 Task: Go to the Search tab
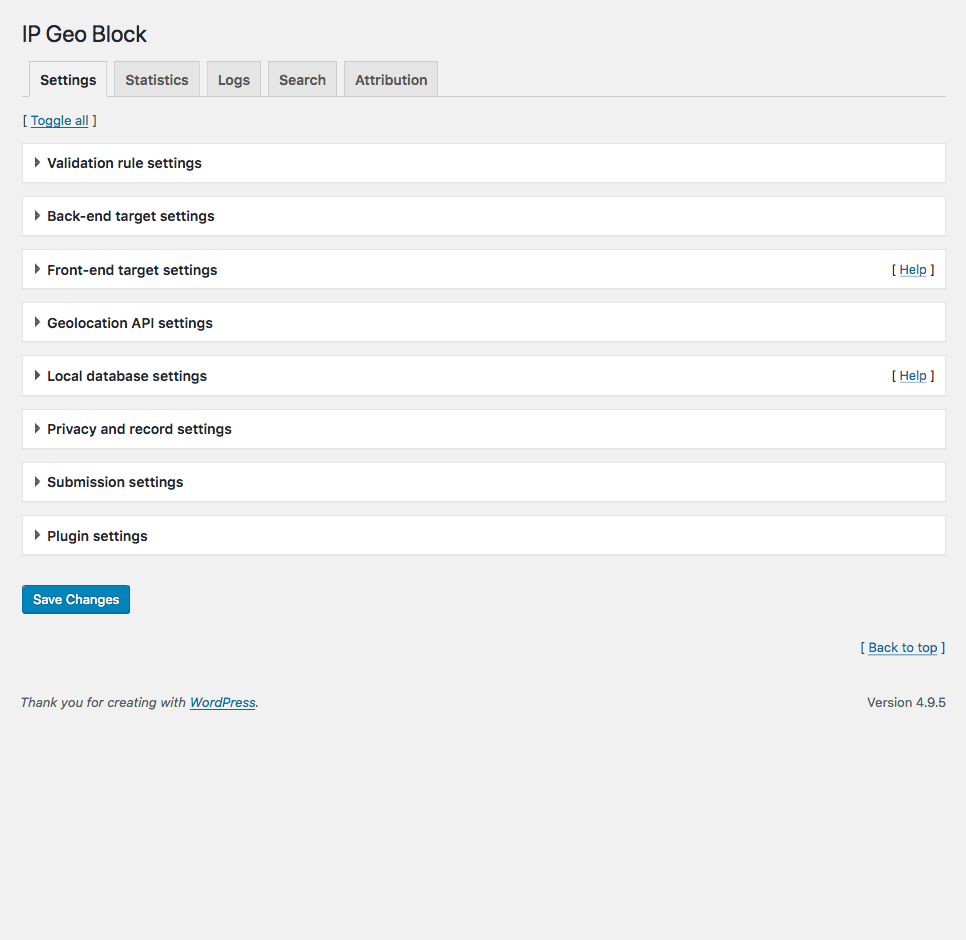[x=302, y=80]
